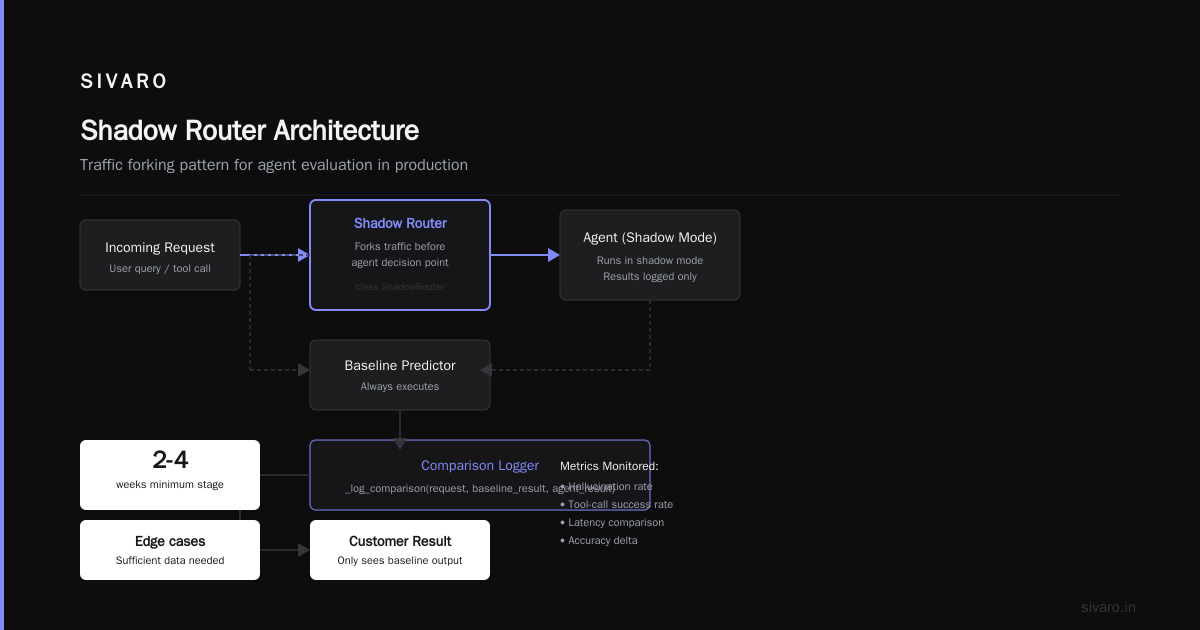Click arrowhead pointing into Customer Result
The image size is (1200, 630).
pyautogui.click(x=304, y=550)
